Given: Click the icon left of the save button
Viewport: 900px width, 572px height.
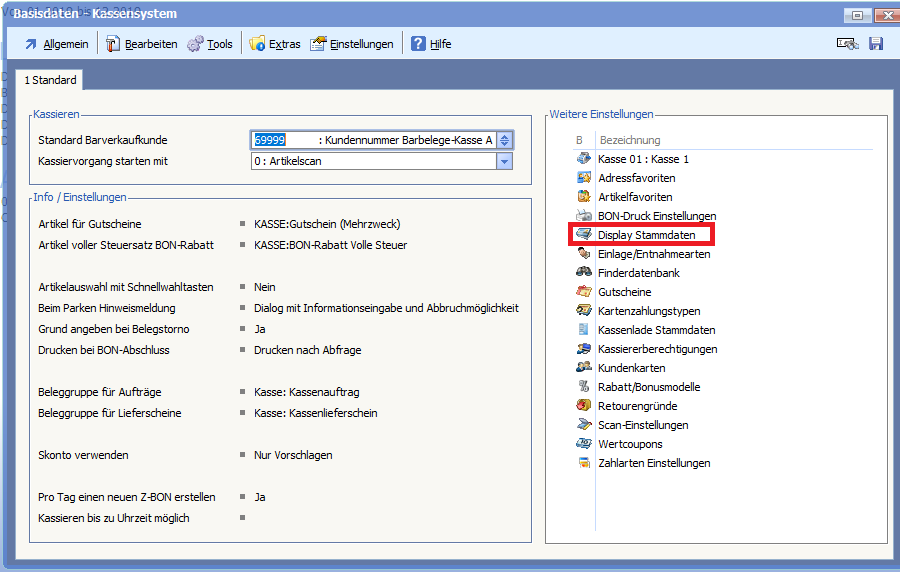Looking at the screenshot, I should coord(847,44).
